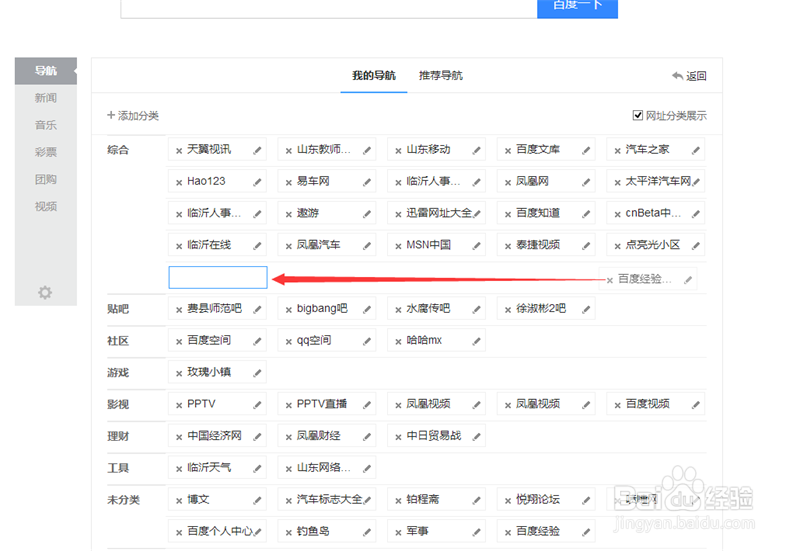The height and width of the screenshot is (551, 800).
Task: Remove the PPTV link with its X
Action: (179, 405)
